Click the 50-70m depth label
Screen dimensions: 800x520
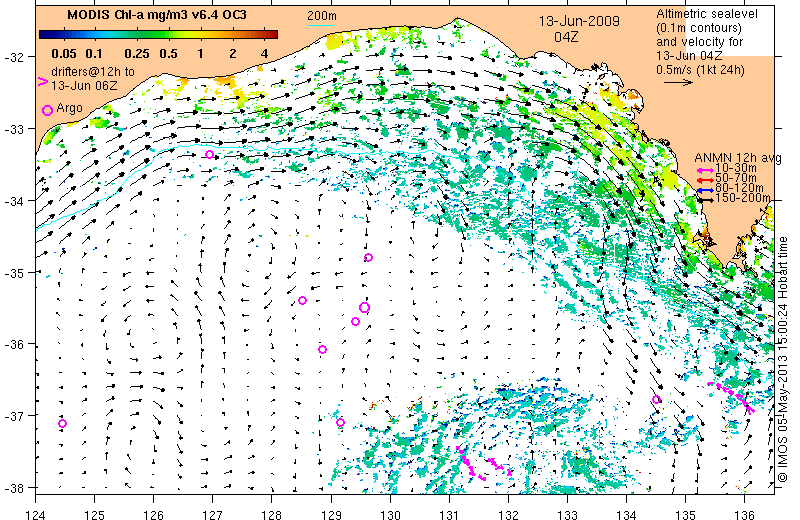(736, 178)
